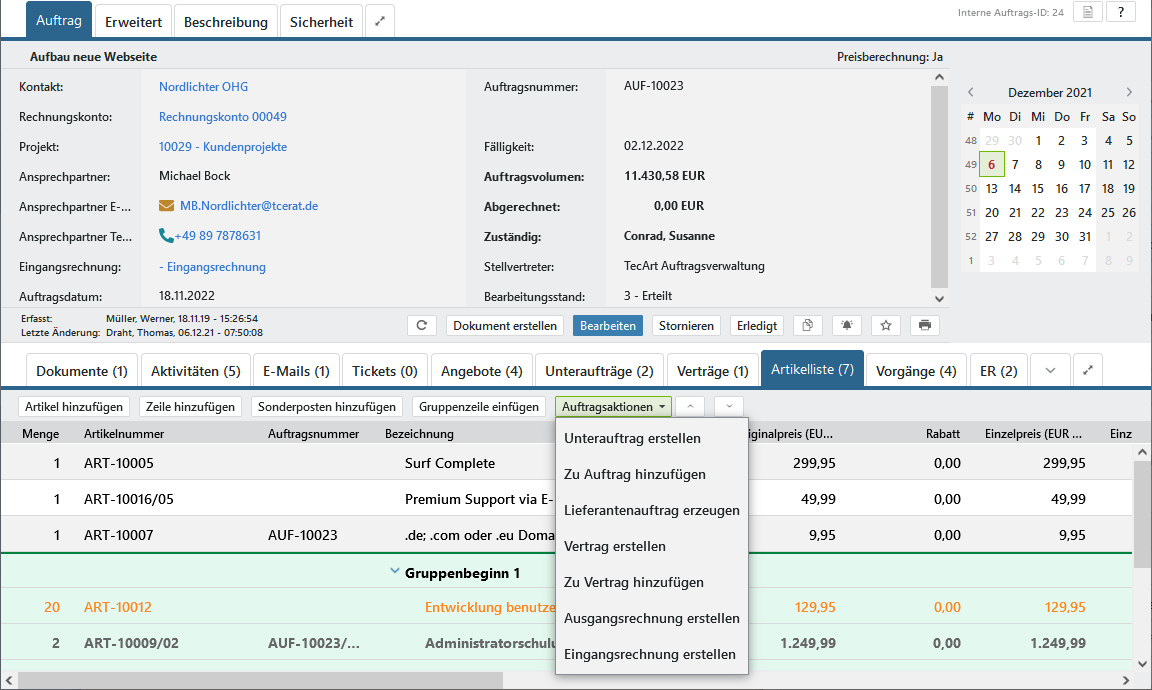Viewport: 1152px width, 690px height.
Task: Expand upper panel with arrows icon after Sicherheit
Action: (380, 21)
